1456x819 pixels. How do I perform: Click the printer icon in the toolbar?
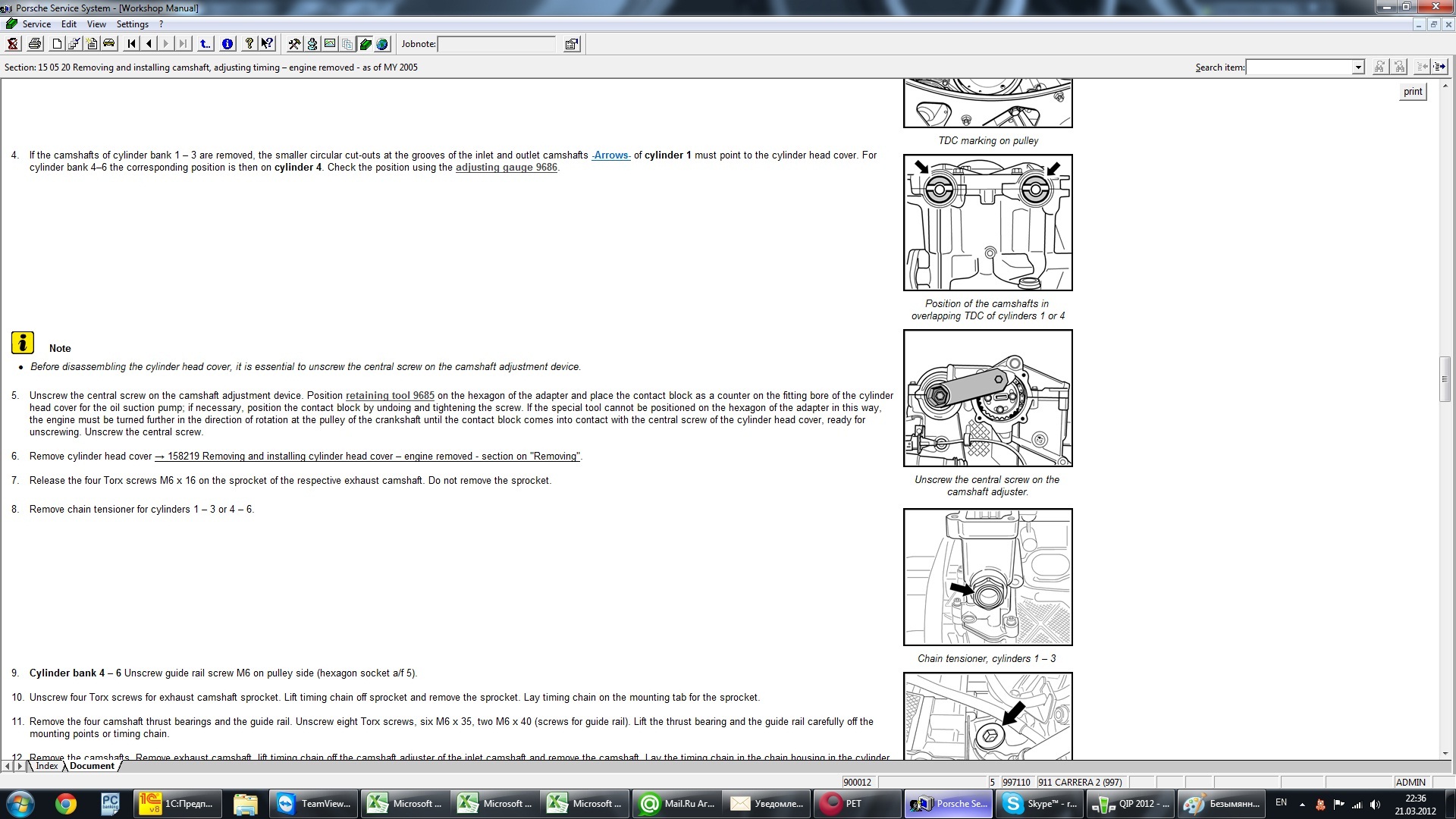pyautogui.click(x=35, y=44)
